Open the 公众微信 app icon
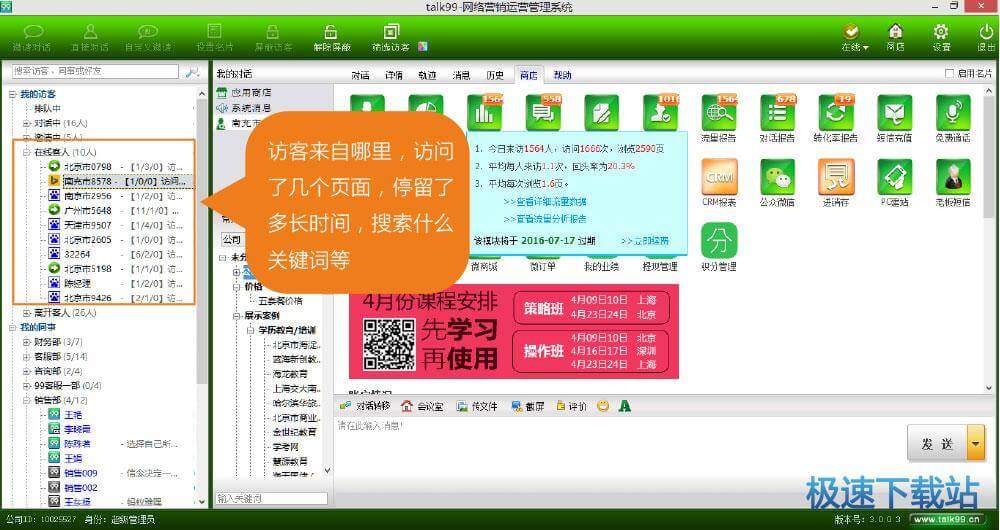The height and width of the screenshot is (530, 1000). (x=777, y=177)
